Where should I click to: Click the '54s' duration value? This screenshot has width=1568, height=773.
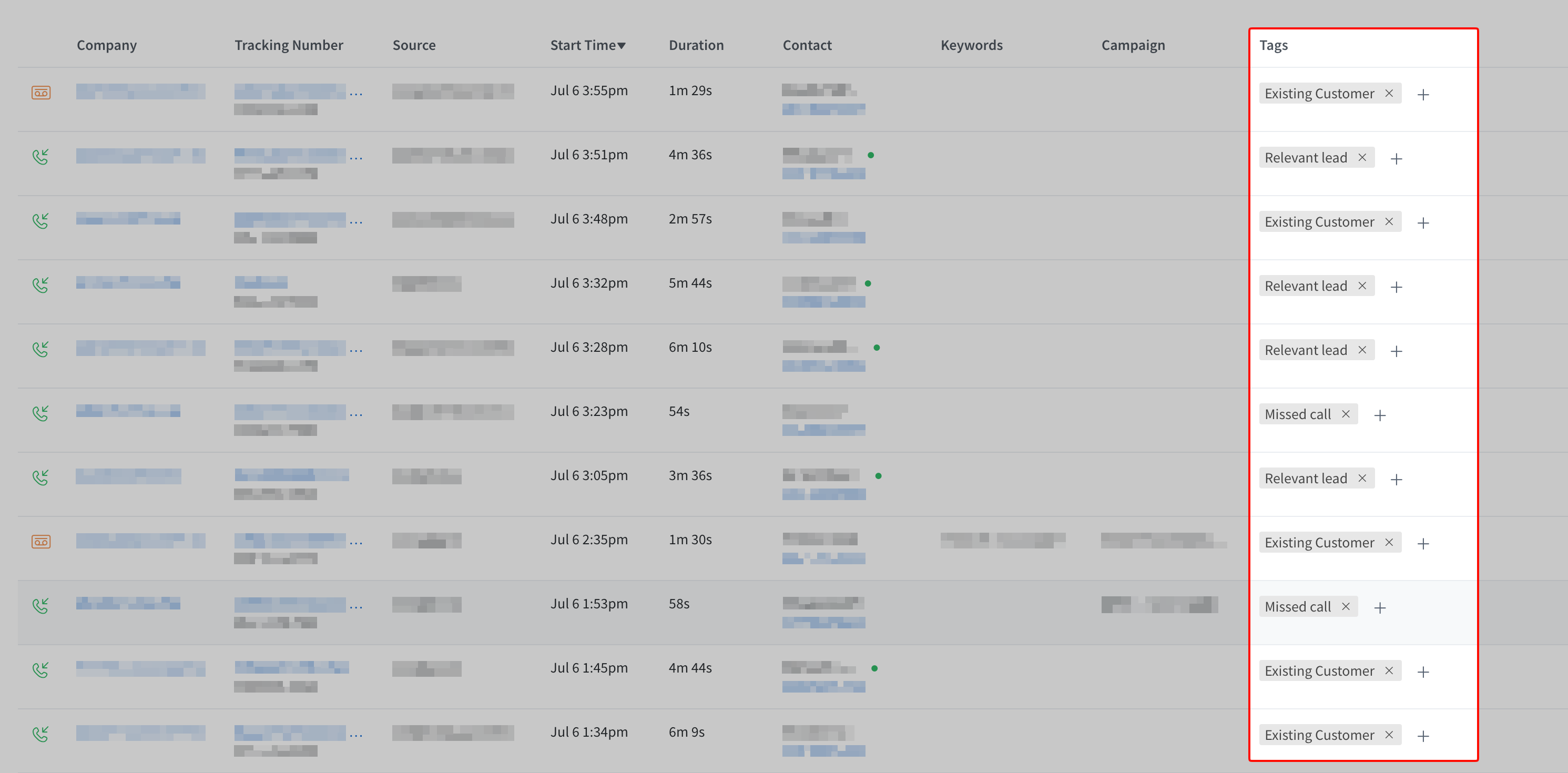click(679, 411)
